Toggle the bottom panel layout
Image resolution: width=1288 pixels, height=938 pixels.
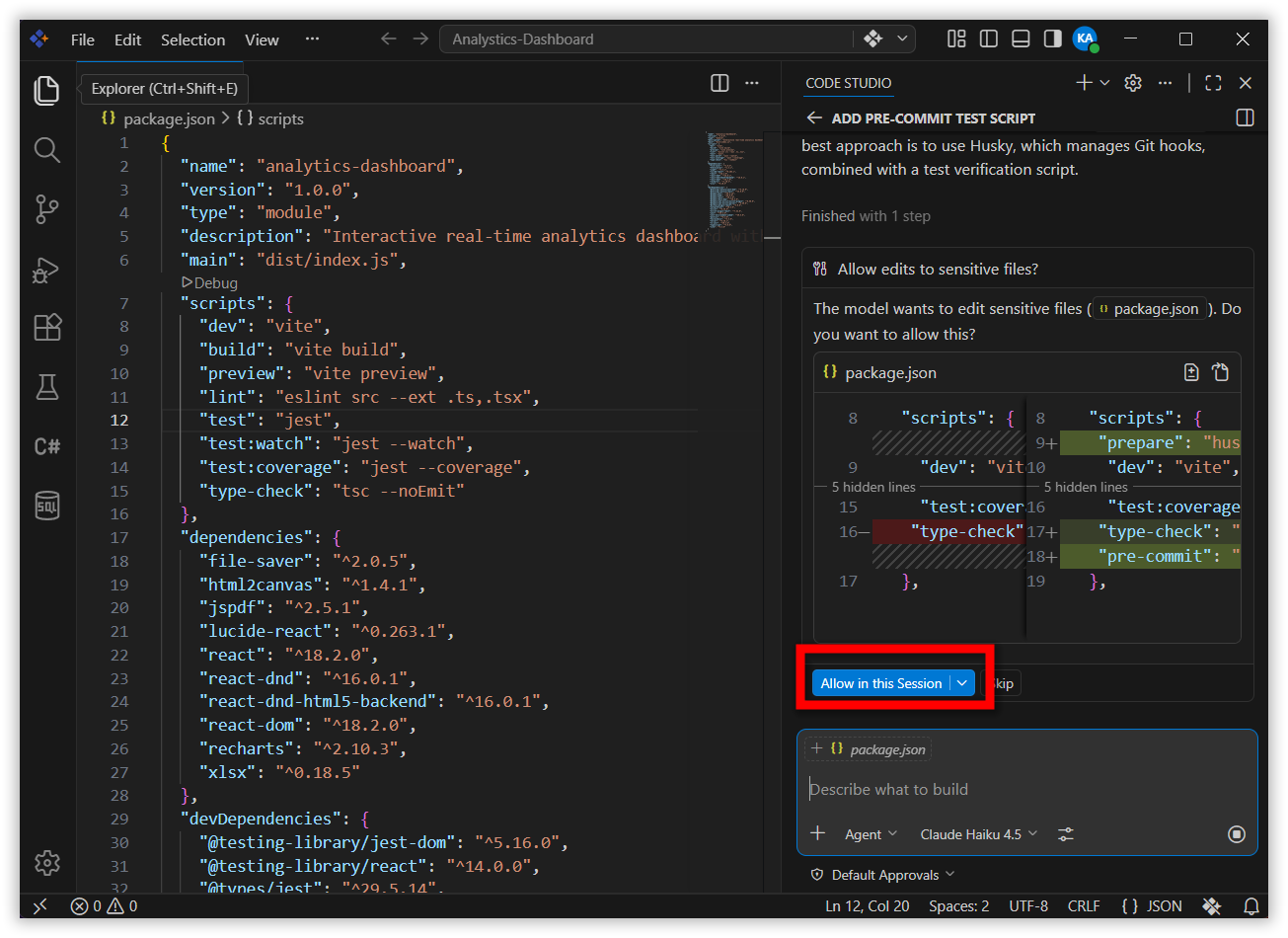(x=1022, y=39)
